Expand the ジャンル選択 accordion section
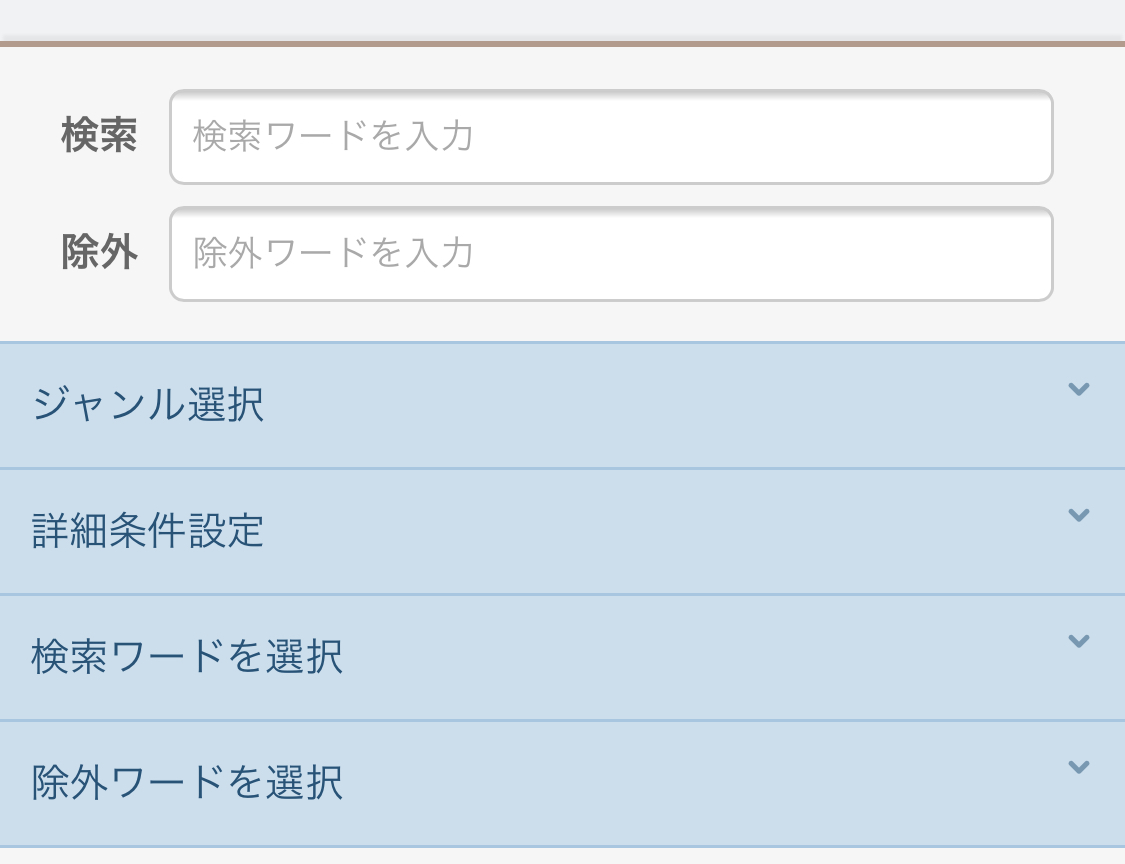Screen dimensions: 1125x864 click(x=562, y=406)
